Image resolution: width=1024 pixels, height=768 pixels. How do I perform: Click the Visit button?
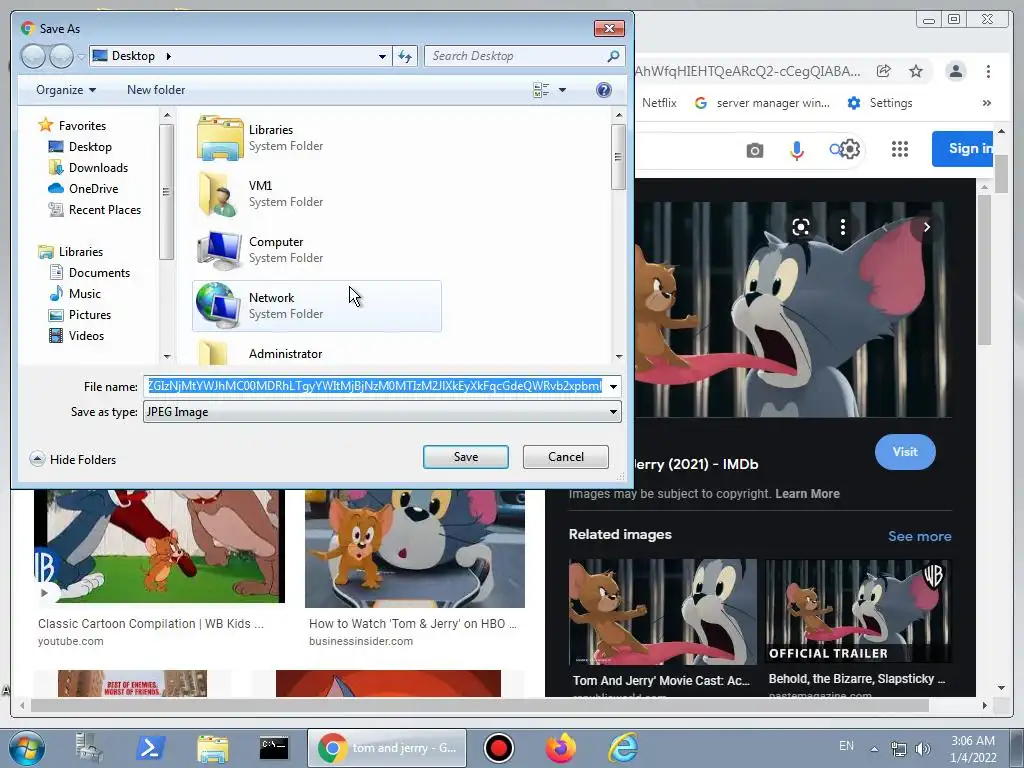pyautogui.click(x=904, y=452)
